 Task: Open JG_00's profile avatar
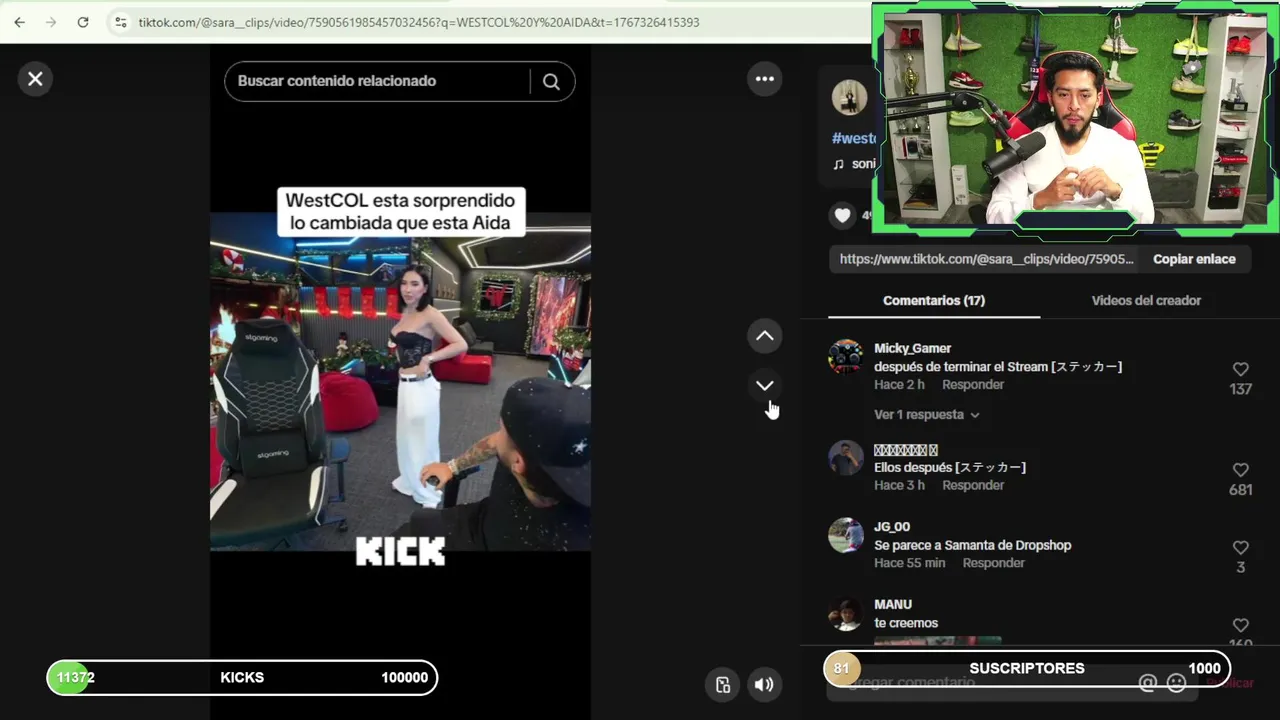coord(846,535)
